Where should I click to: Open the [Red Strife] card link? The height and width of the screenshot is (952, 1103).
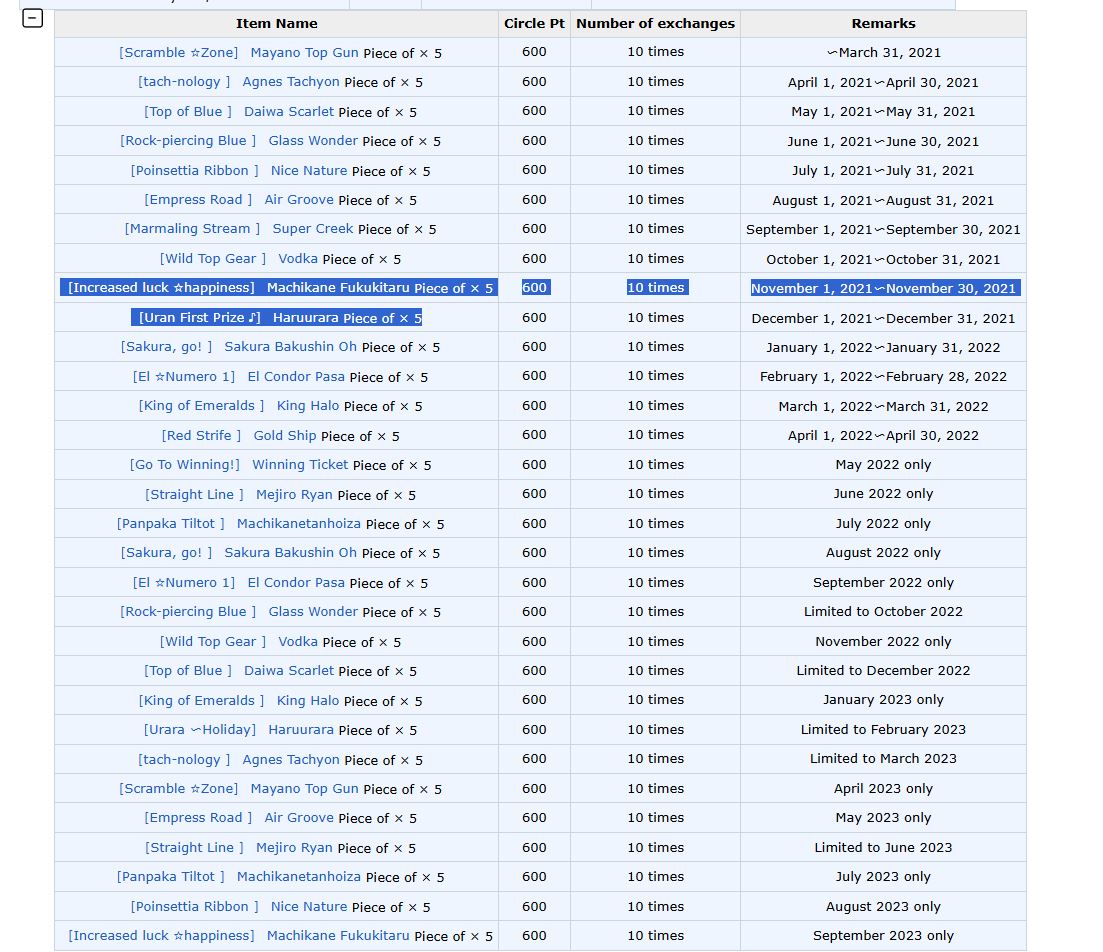pos(201,436)
